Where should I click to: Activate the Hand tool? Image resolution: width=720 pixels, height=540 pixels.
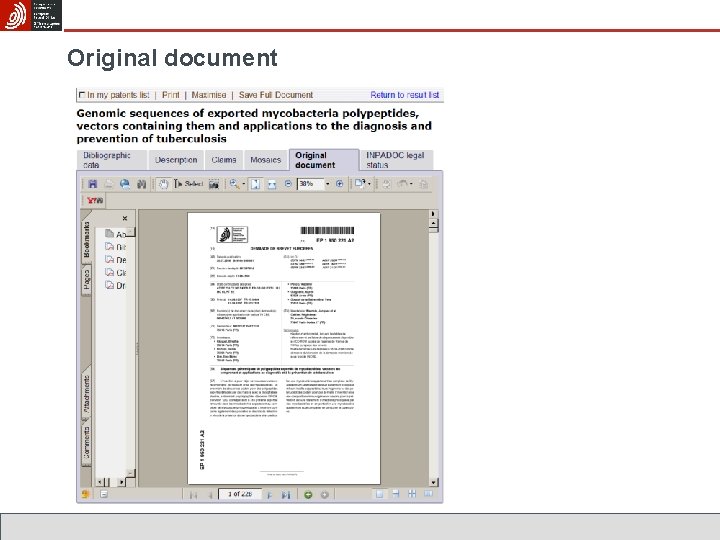(163, 184)
